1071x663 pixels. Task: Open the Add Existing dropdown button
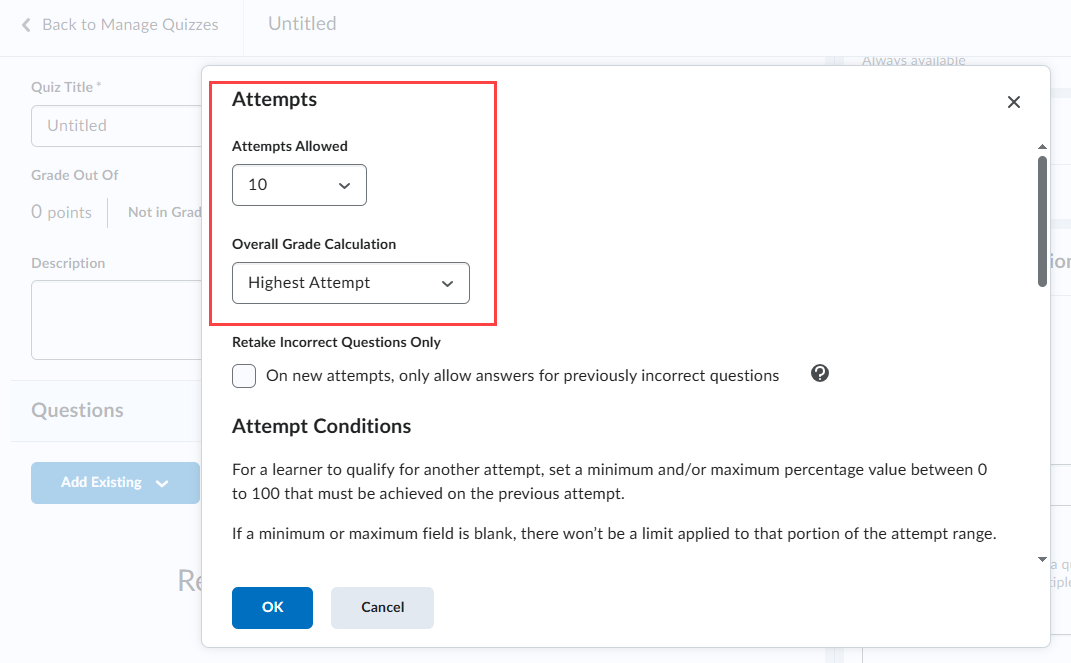(x=115, y=483)
